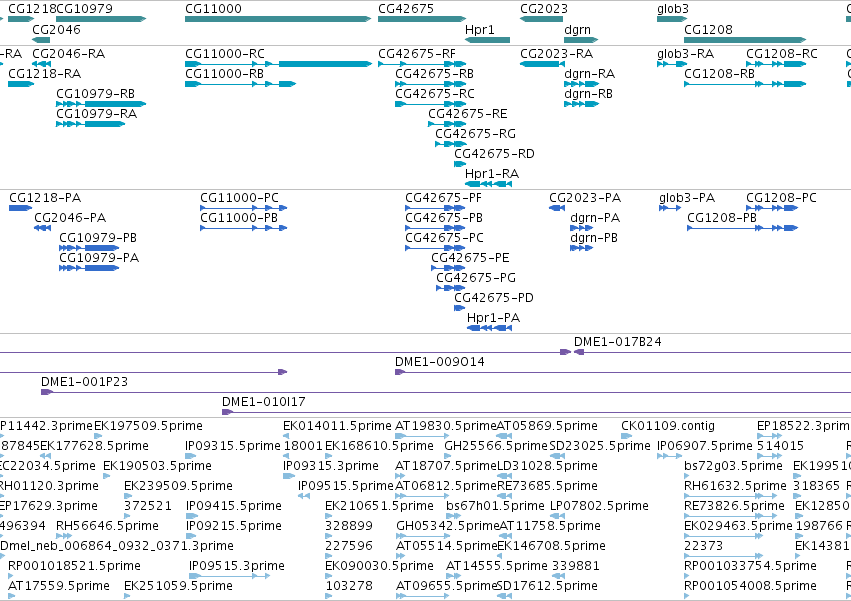851x601 pixels.
Task: Select the DME1-017B24 clone label
Action: (618, 341)
